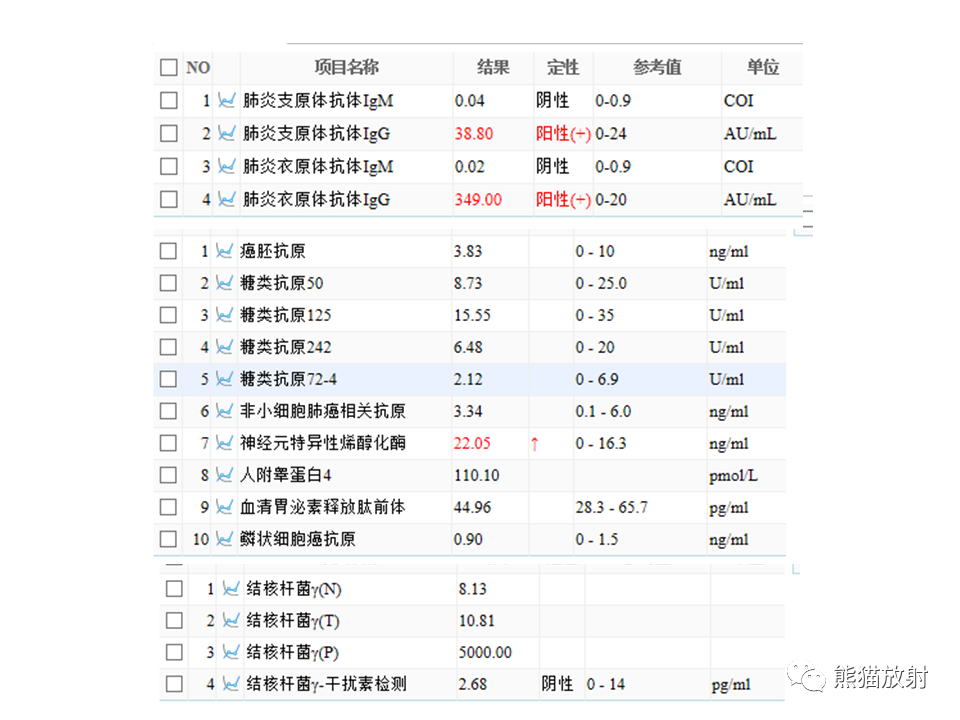
Task: Check the box for 糖类抗原72-4 row
Action: click(168, 379)
